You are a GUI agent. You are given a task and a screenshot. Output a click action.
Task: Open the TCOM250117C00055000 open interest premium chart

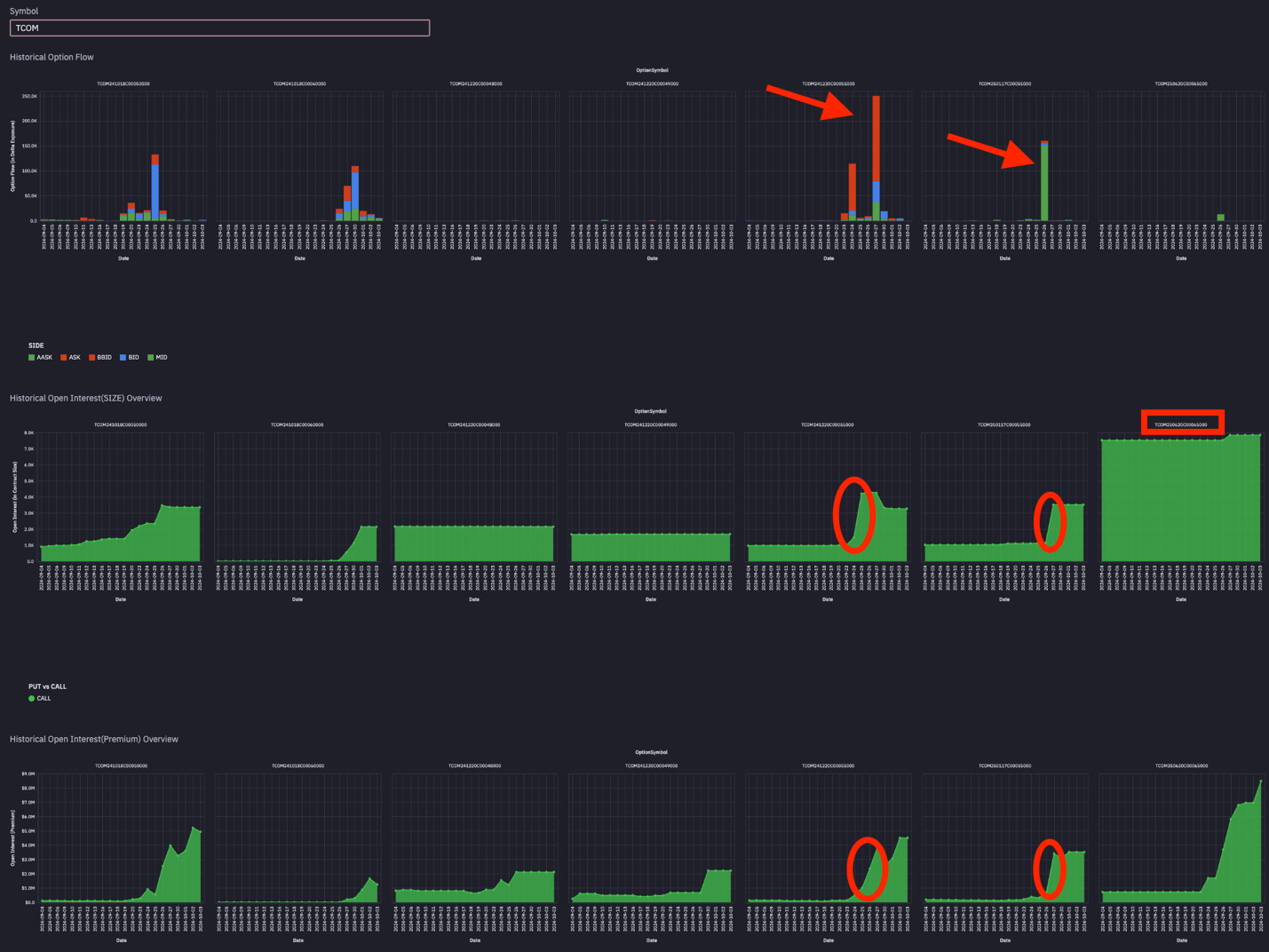point(1005,838)
